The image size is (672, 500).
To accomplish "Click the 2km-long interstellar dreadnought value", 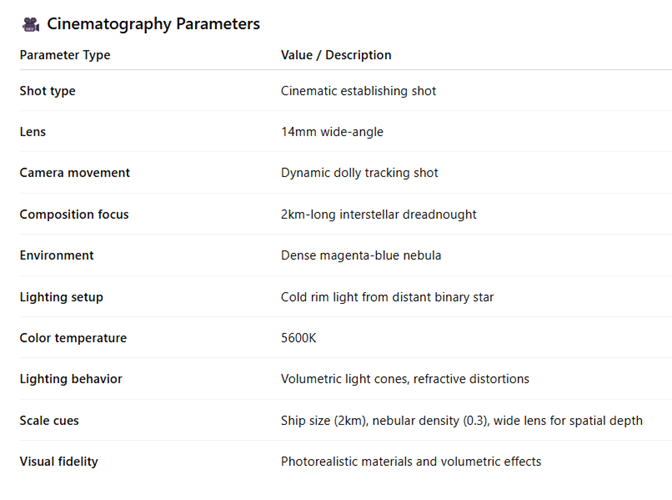I will coord(378,214).
